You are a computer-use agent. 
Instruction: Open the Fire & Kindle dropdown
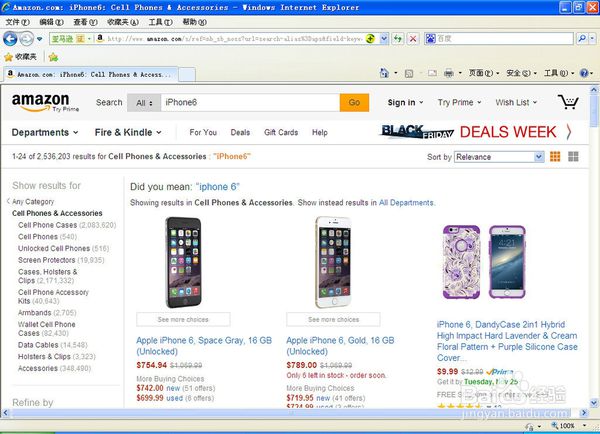(128, 132)
